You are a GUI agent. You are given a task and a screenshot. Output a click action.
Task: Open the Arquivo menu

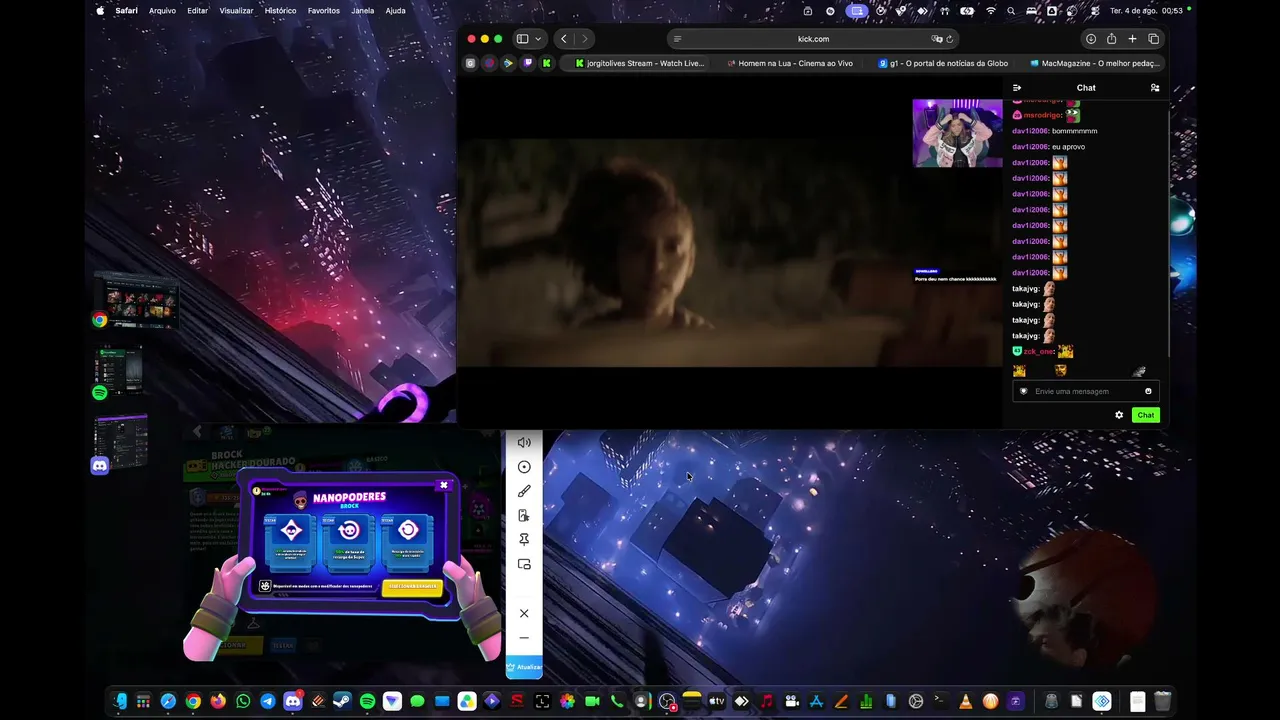pos(162,11)
